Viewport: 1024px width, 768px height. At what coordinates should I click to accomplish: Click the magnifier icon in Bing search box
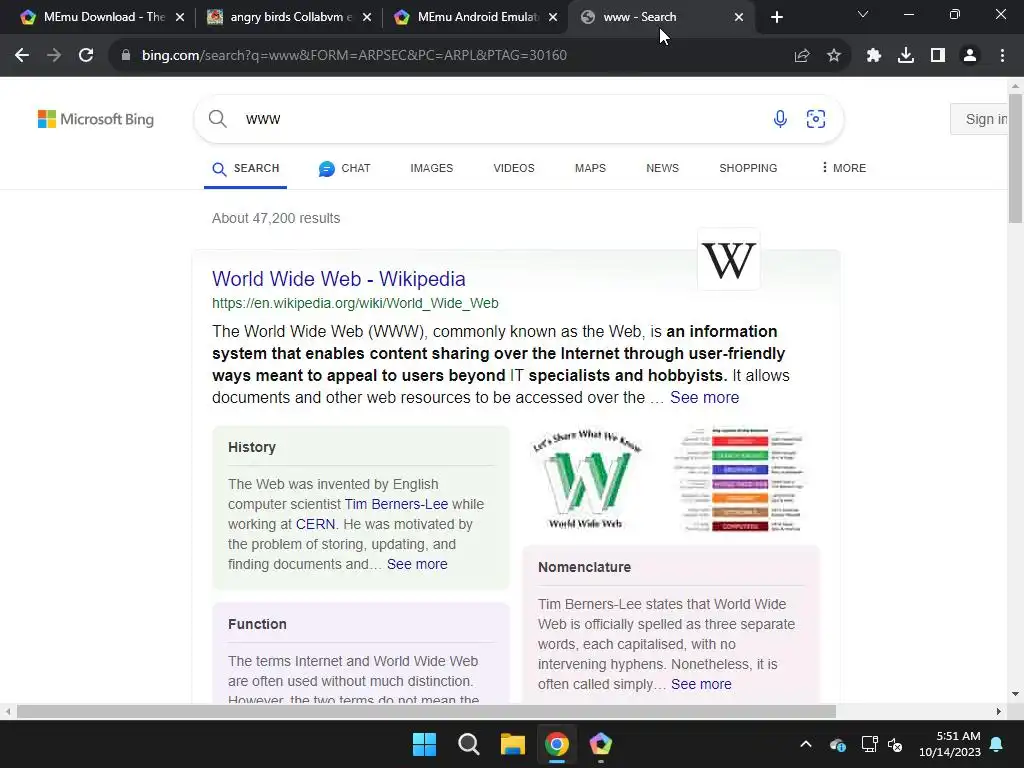click(217, 119)
